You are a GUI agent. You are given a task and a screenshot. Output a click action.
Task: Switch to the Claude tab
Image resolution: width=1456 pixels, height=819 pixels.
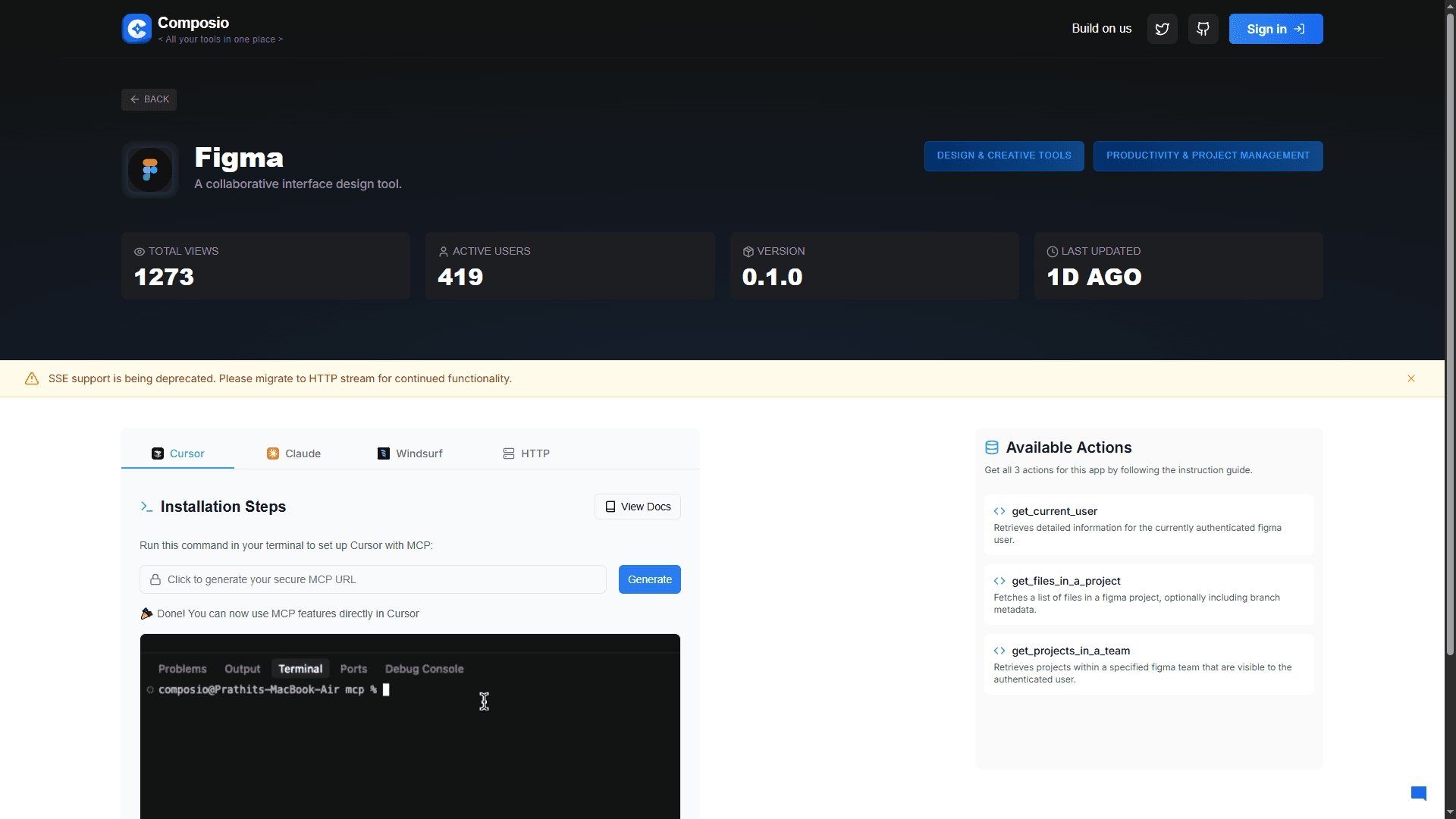[x=293, y=453]
